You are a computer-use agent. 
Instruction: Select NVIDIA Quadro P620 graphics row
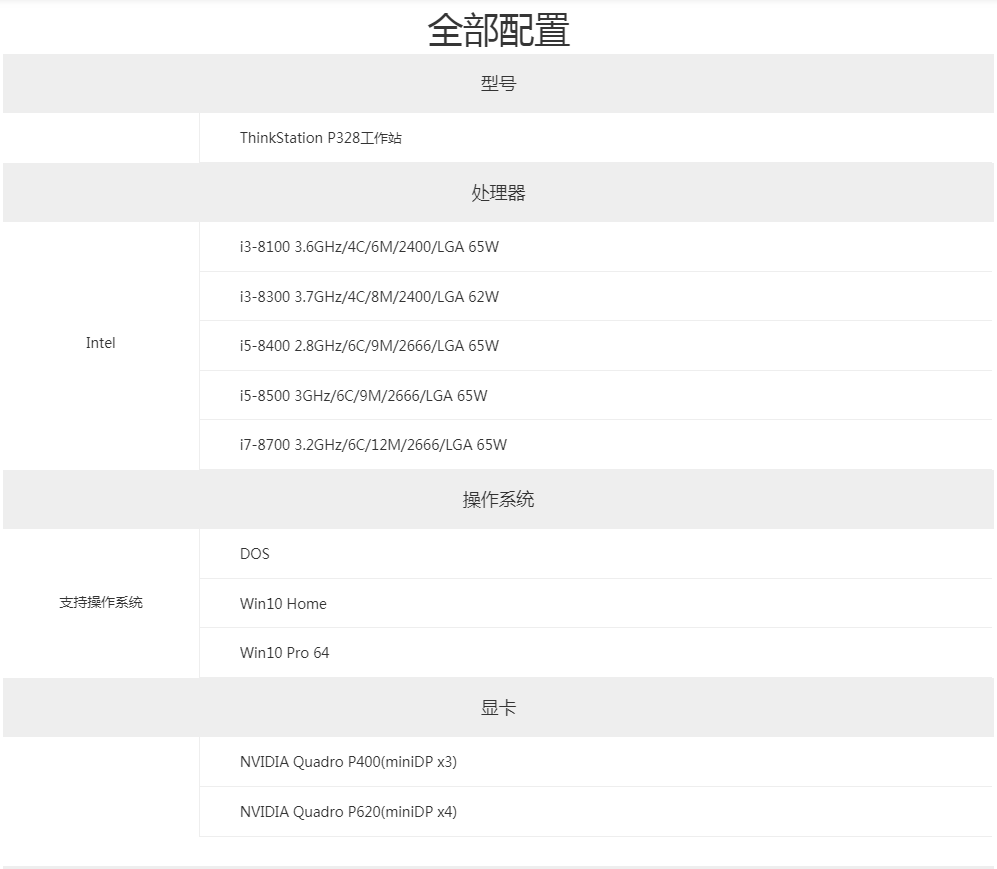click(x=596, y=812)
